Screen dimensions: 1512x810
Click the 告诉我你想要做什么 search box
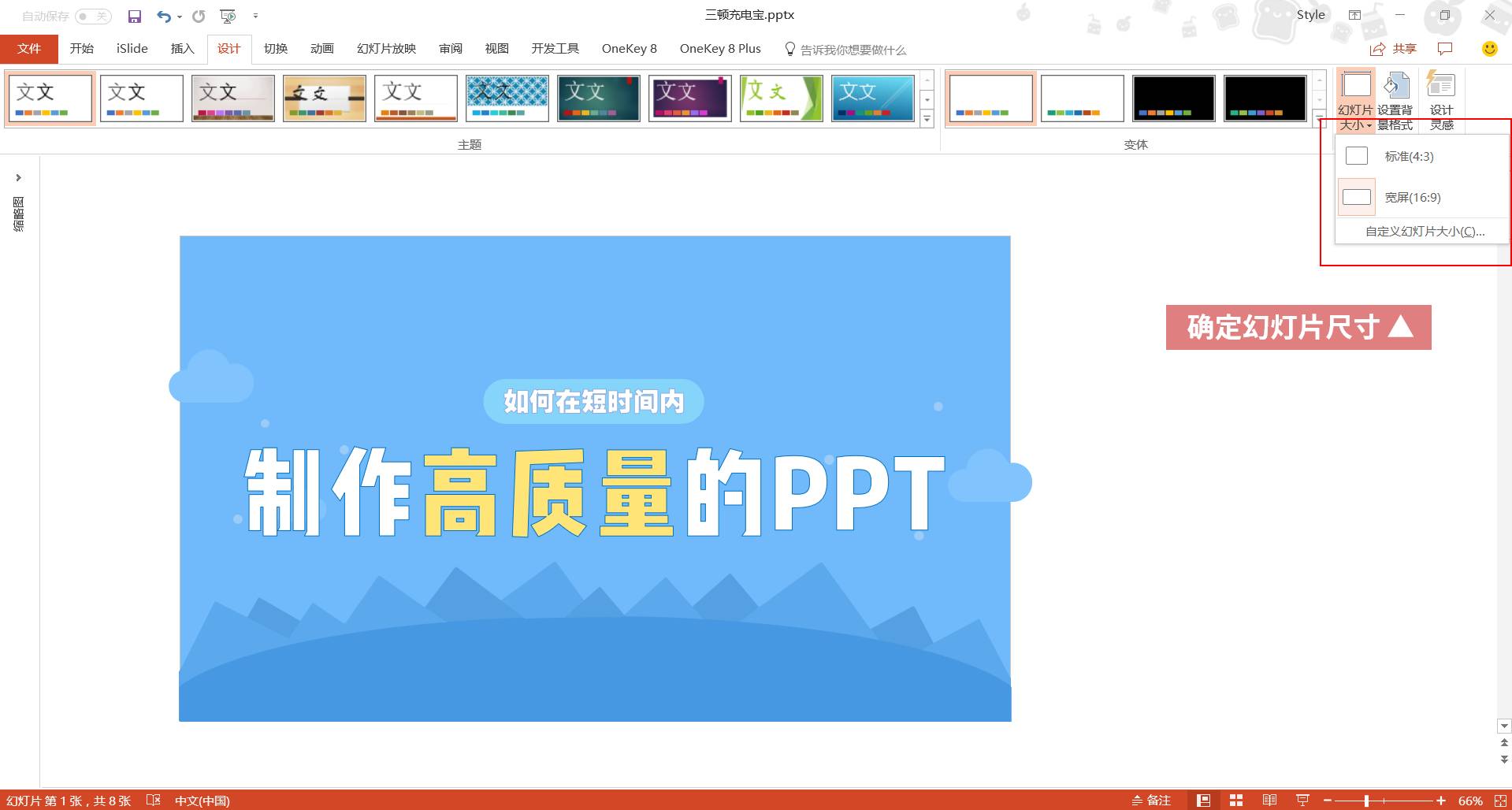pos(845,50)
